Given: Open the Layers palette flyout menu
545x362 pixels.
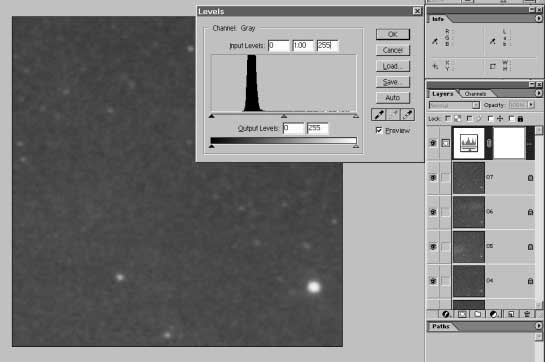Looking at the screenshot, I should click(538, 93).
